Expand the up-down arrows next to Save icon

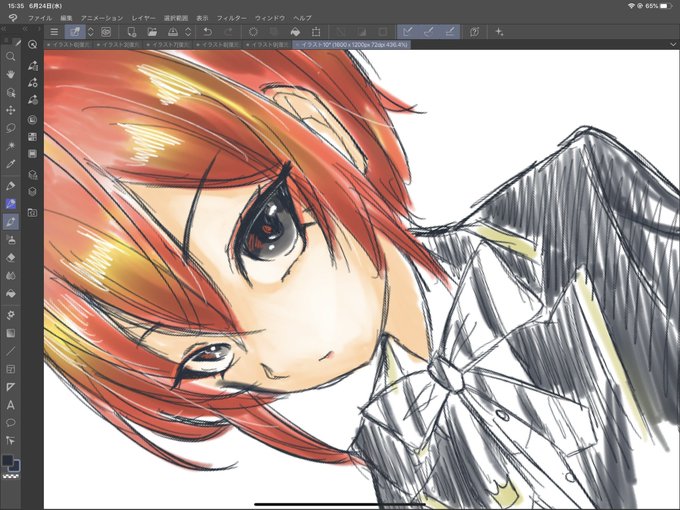coord(188,32)
